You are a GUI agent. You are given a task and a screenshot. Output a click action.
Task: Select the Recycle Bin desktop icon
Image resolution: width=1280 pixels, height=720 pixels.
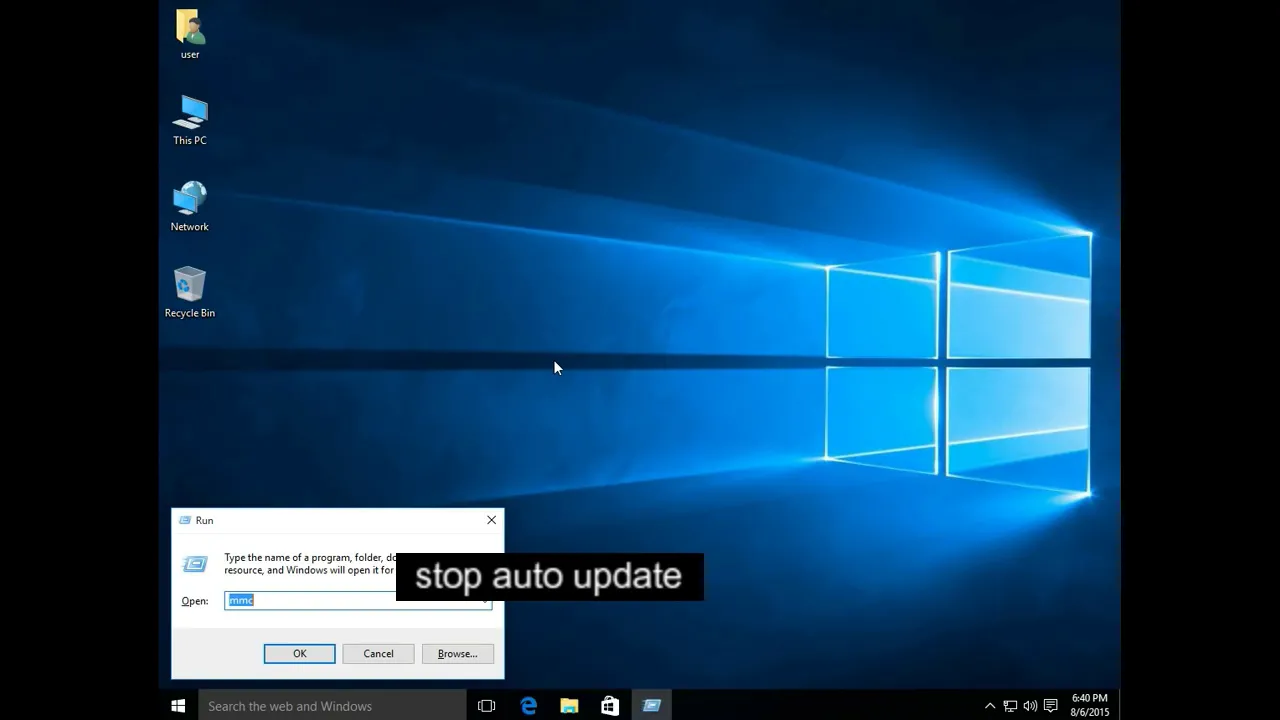coord(189,292)
